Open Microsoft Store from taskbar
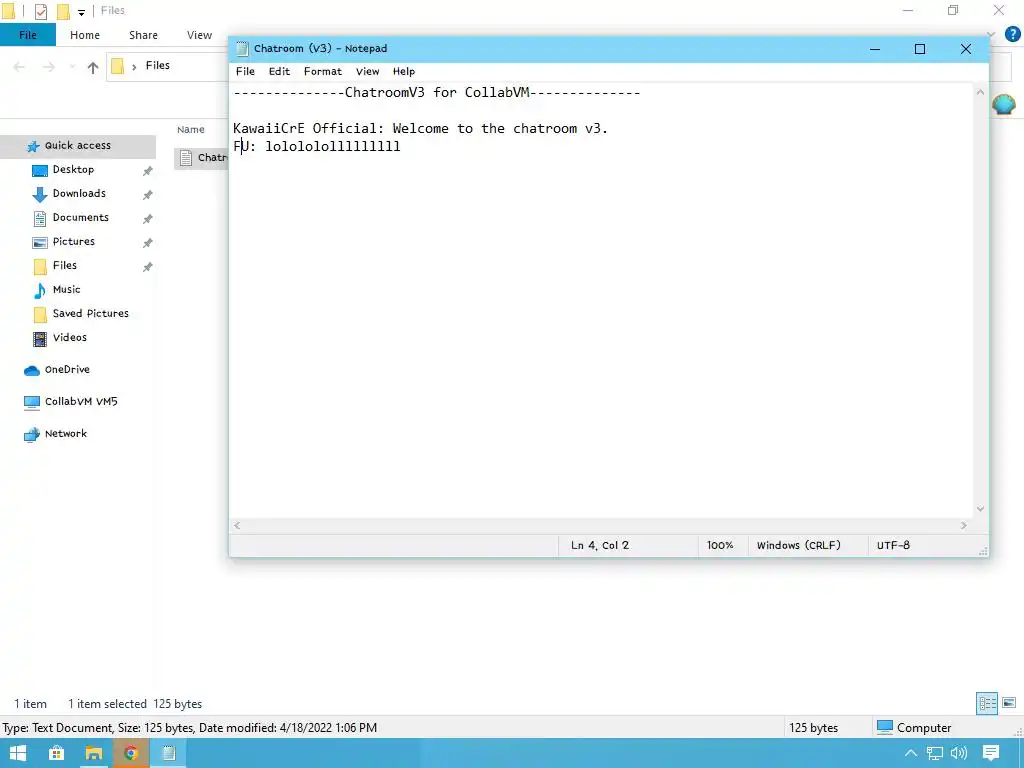 [56, 754]
